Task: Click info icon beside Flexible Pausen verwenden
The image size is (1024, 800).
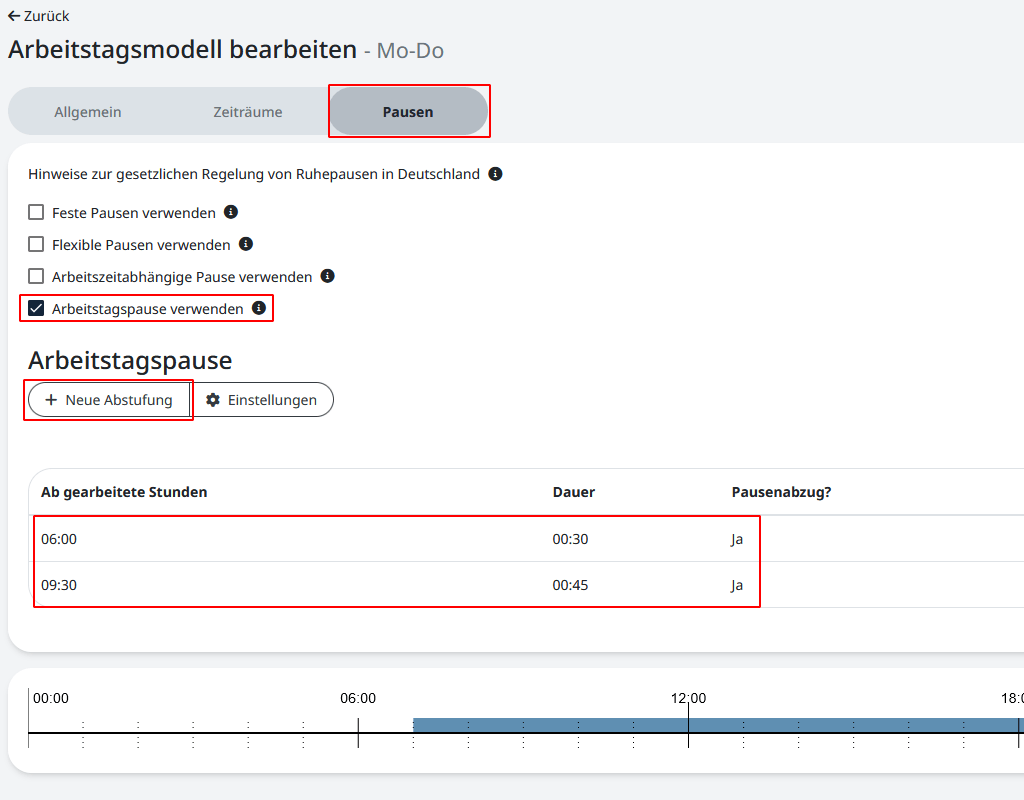Action: tap(246, 244)
